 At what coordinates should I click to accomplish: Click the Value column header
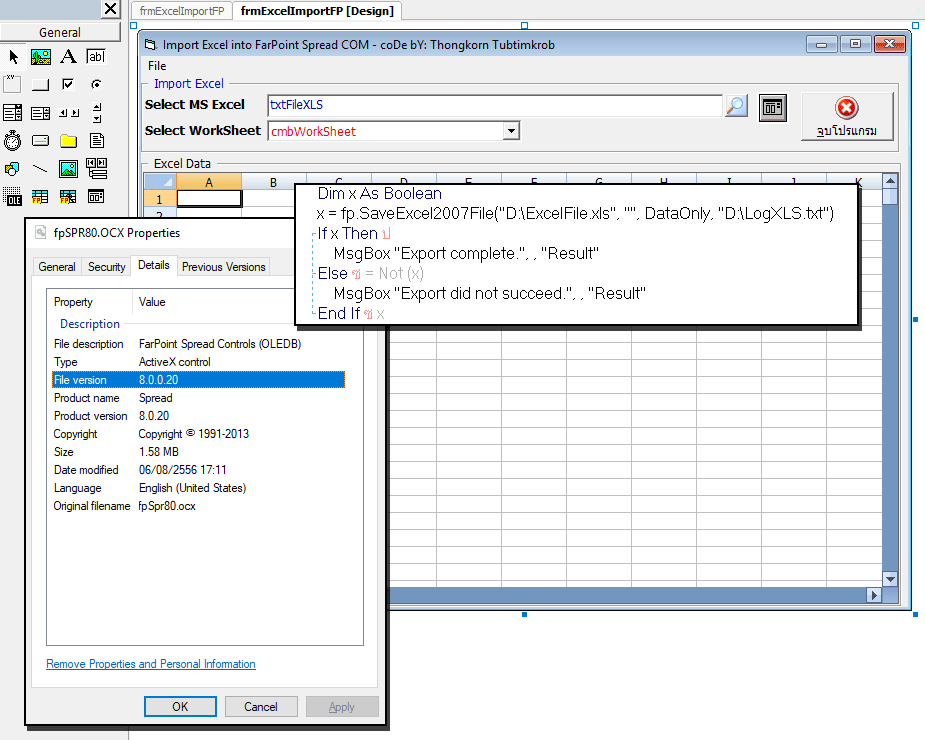pyautogui.click(x=152, y=302)
